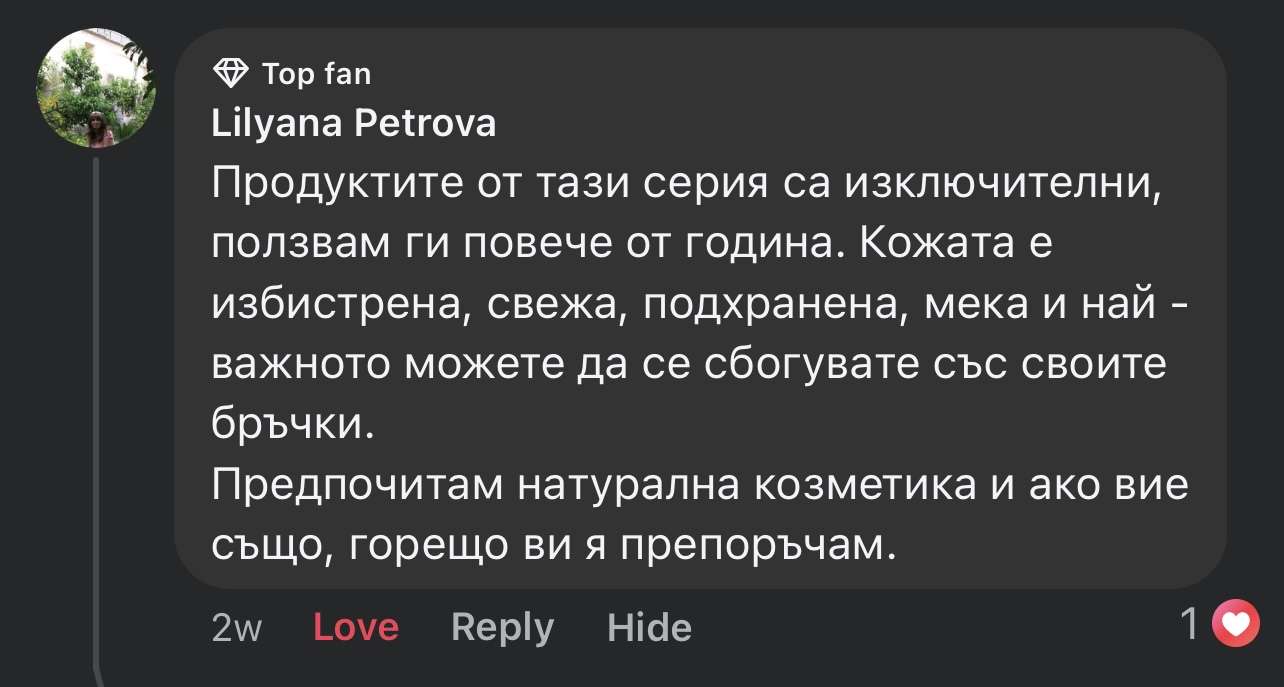The height and width of the screenshot is (687, 1284).
Task: Click the Top fan diamond icon
Action: (231, 73)
